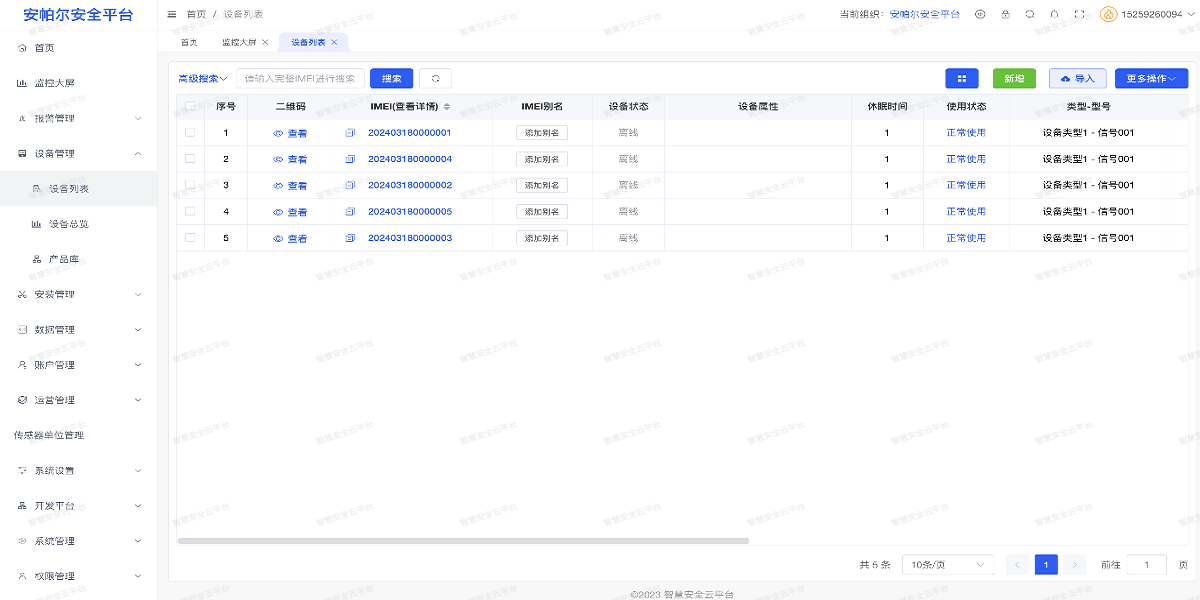Check the checkbox of row 3
The image size is (1200, 600).
[x=190, y=185]
